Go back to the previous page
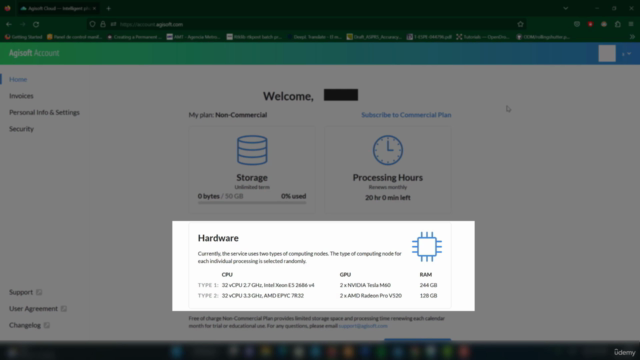 click(x=9, y=24)
